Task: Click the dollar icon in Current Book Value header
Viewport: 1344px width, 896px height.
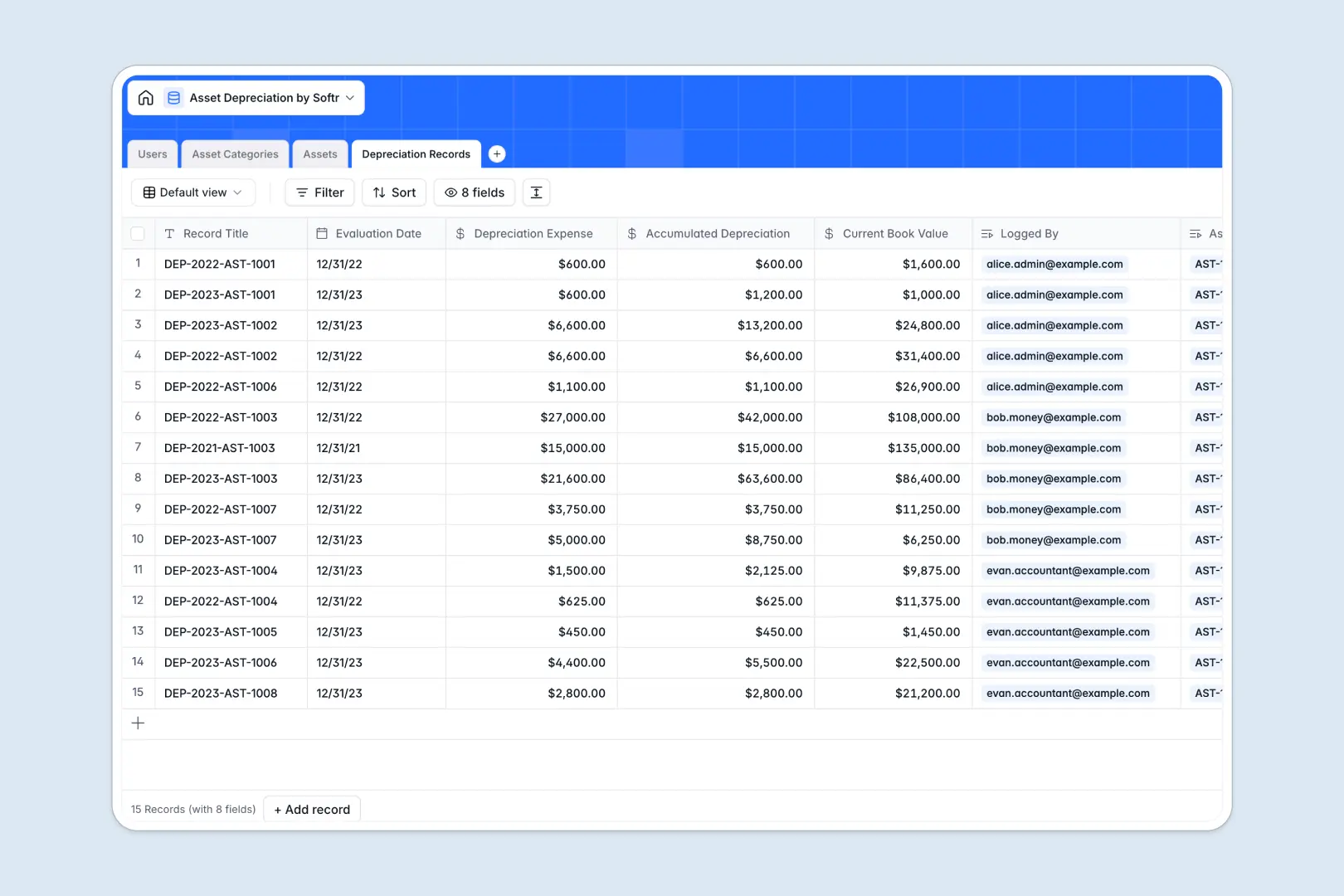Action: pos(829,234)
